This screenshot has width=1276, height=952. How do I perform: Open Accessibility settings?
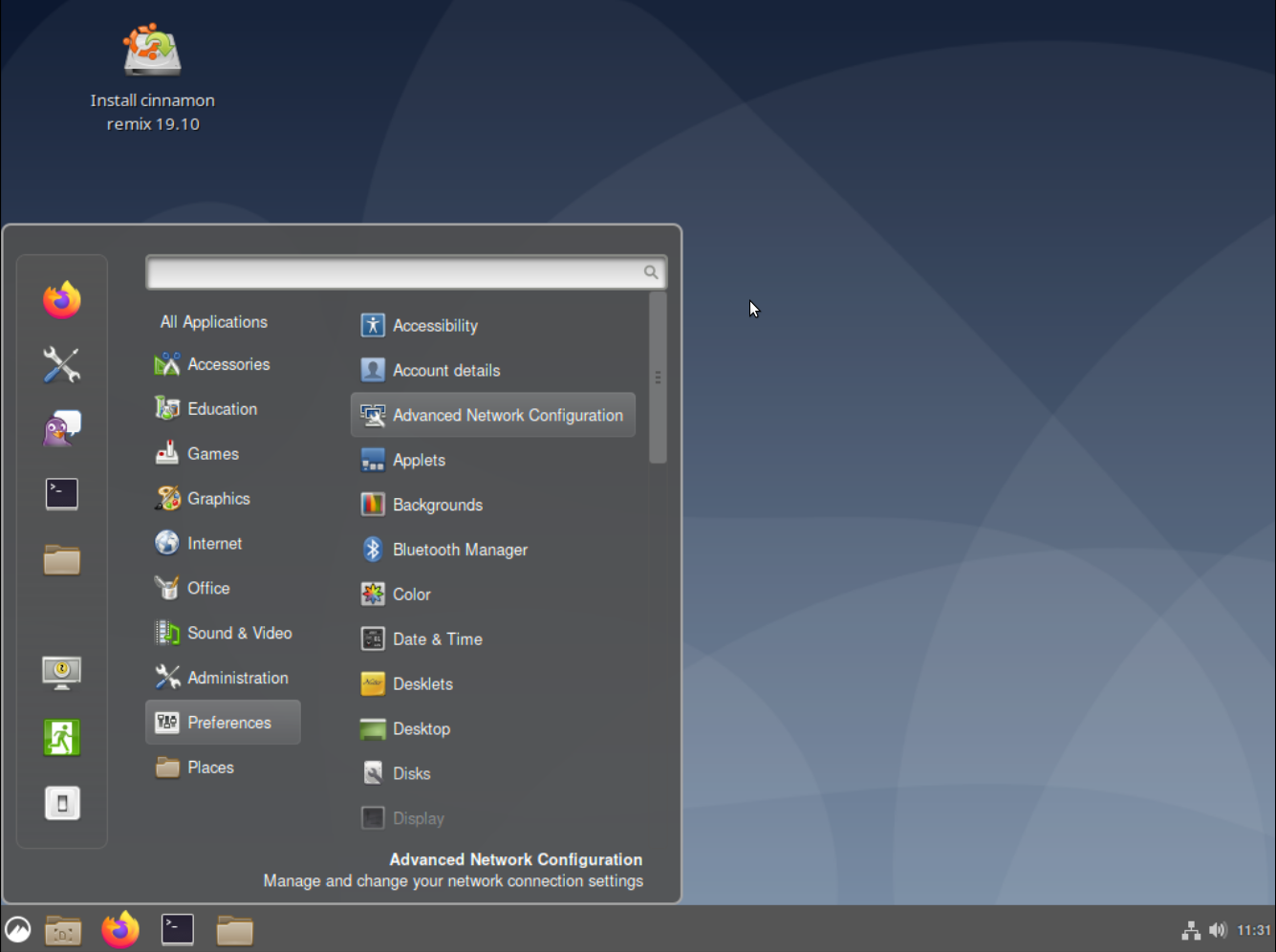(493, 326)
